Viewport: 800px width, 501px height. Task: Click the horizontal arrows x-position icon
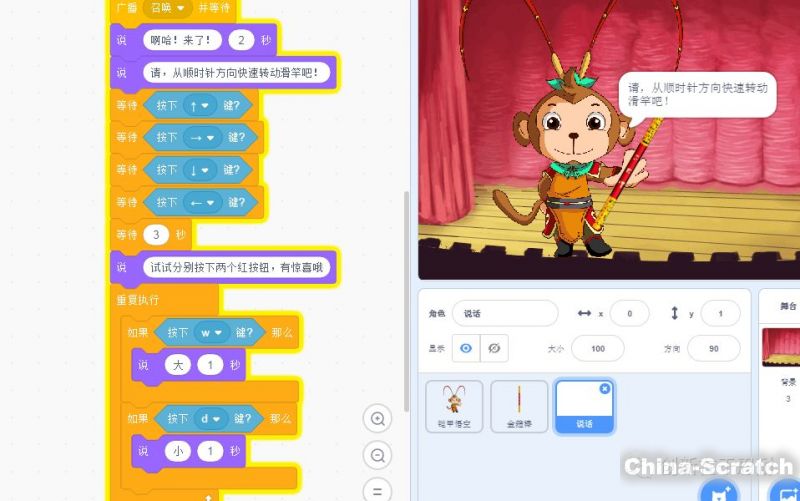584,313
